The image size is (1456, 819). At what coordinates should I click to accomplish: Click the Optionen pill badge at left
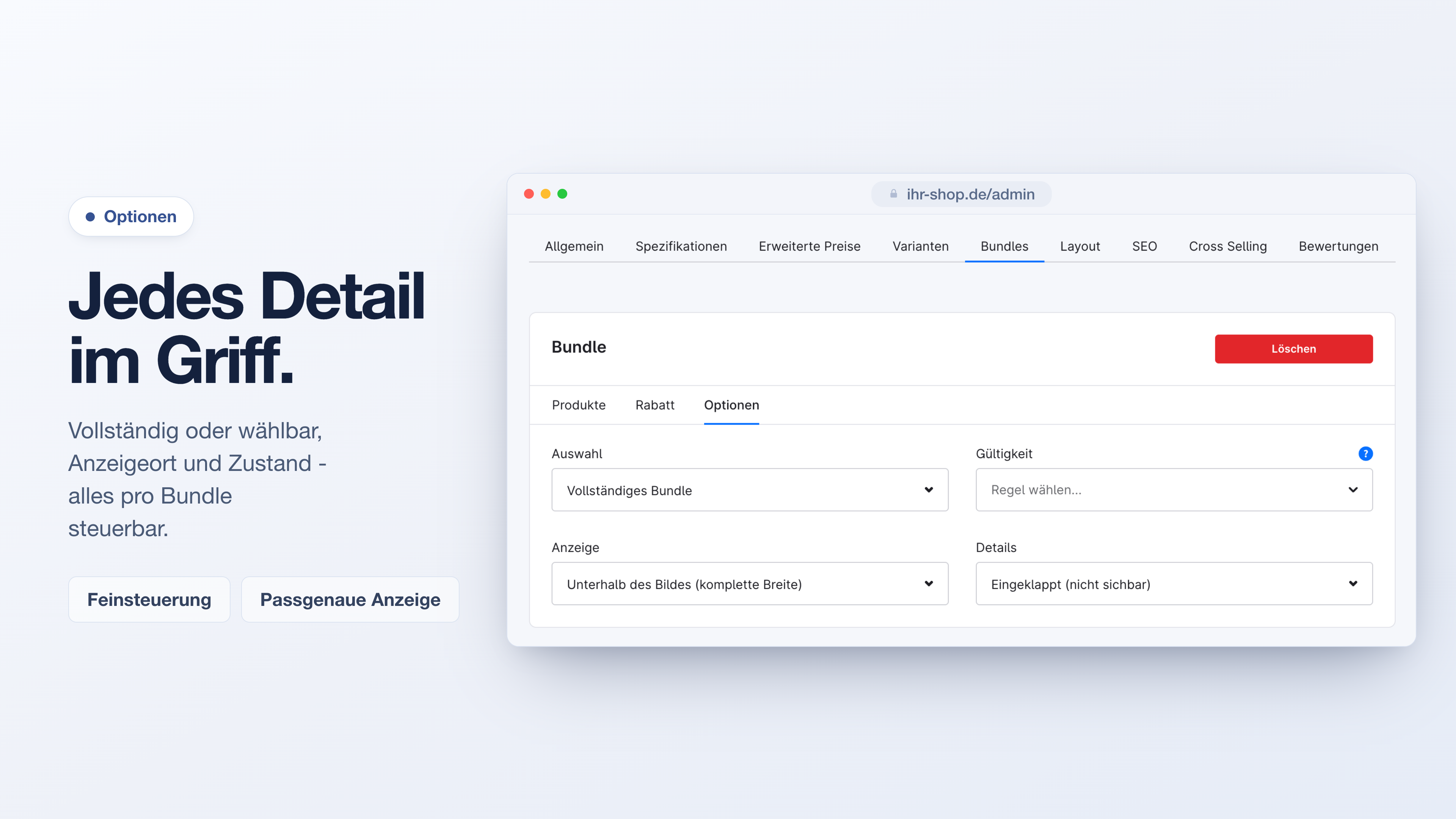click(131, 217)
